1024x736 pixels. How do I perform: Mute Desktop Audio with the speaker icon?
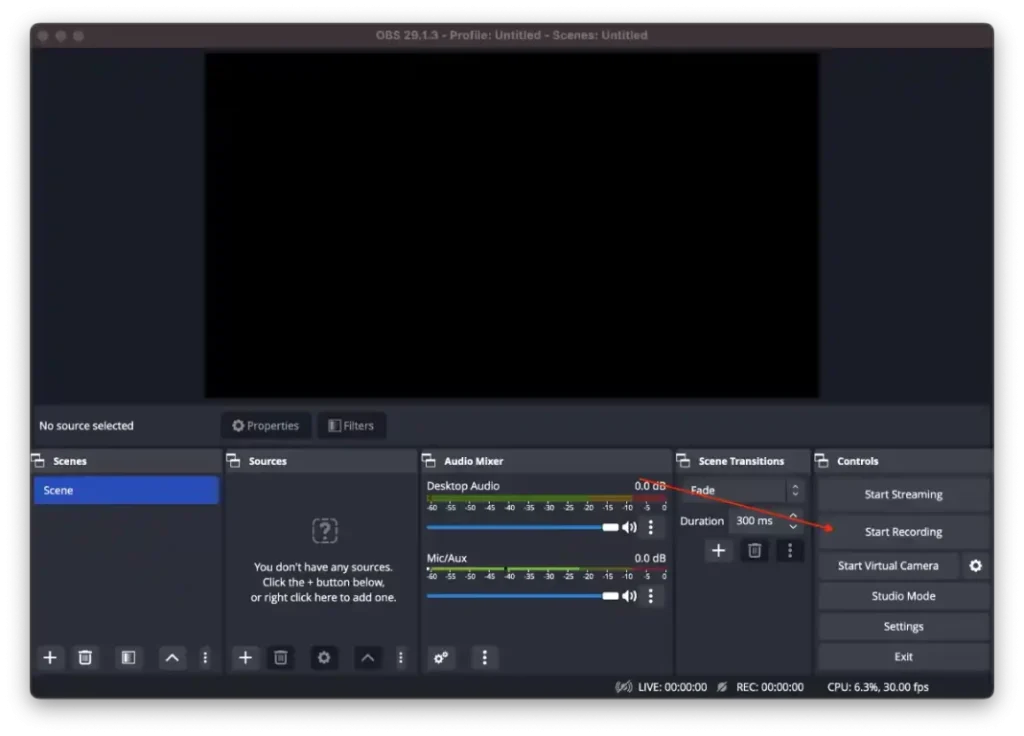(x=630, y=527)
